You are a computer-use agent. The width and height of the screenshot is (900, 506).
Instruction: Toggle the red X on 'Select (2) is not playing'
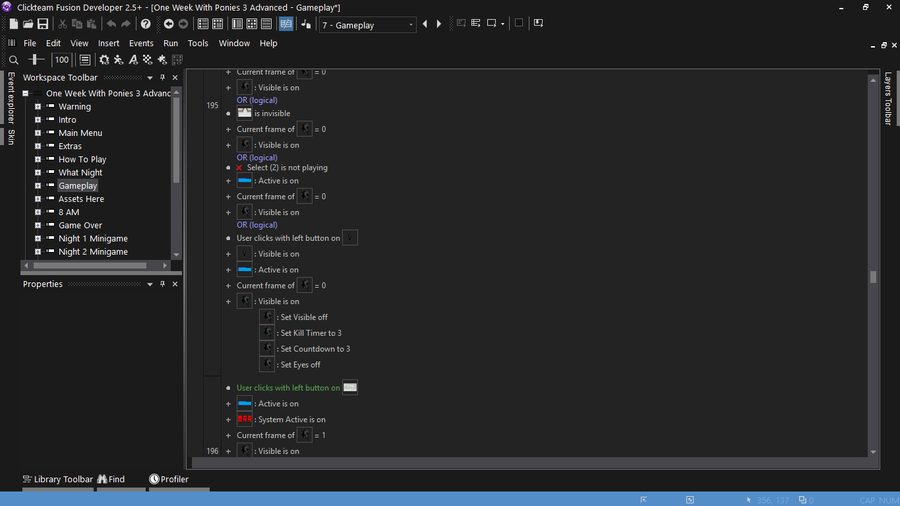click(x=239, y=168)
